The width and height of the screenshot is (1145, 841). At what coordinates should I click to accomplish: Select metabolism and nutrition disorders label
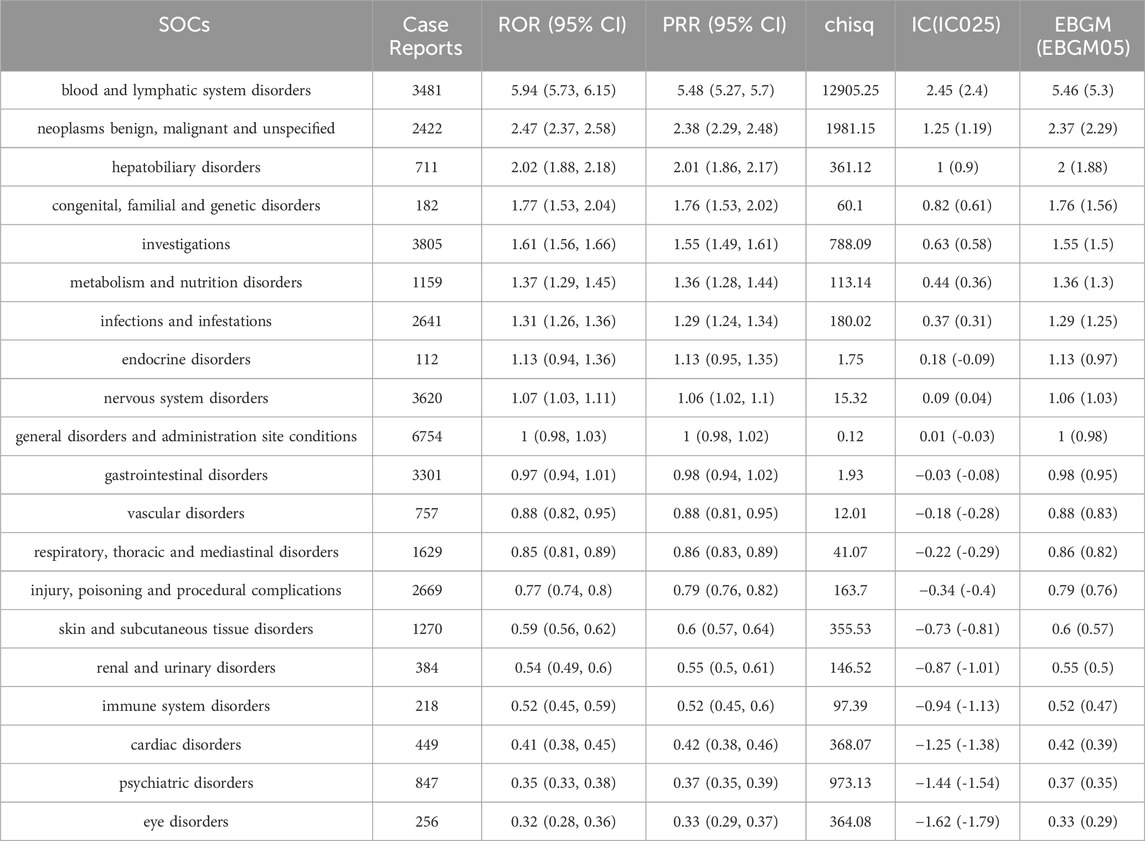pyautogui.click(x=185, y=283)
